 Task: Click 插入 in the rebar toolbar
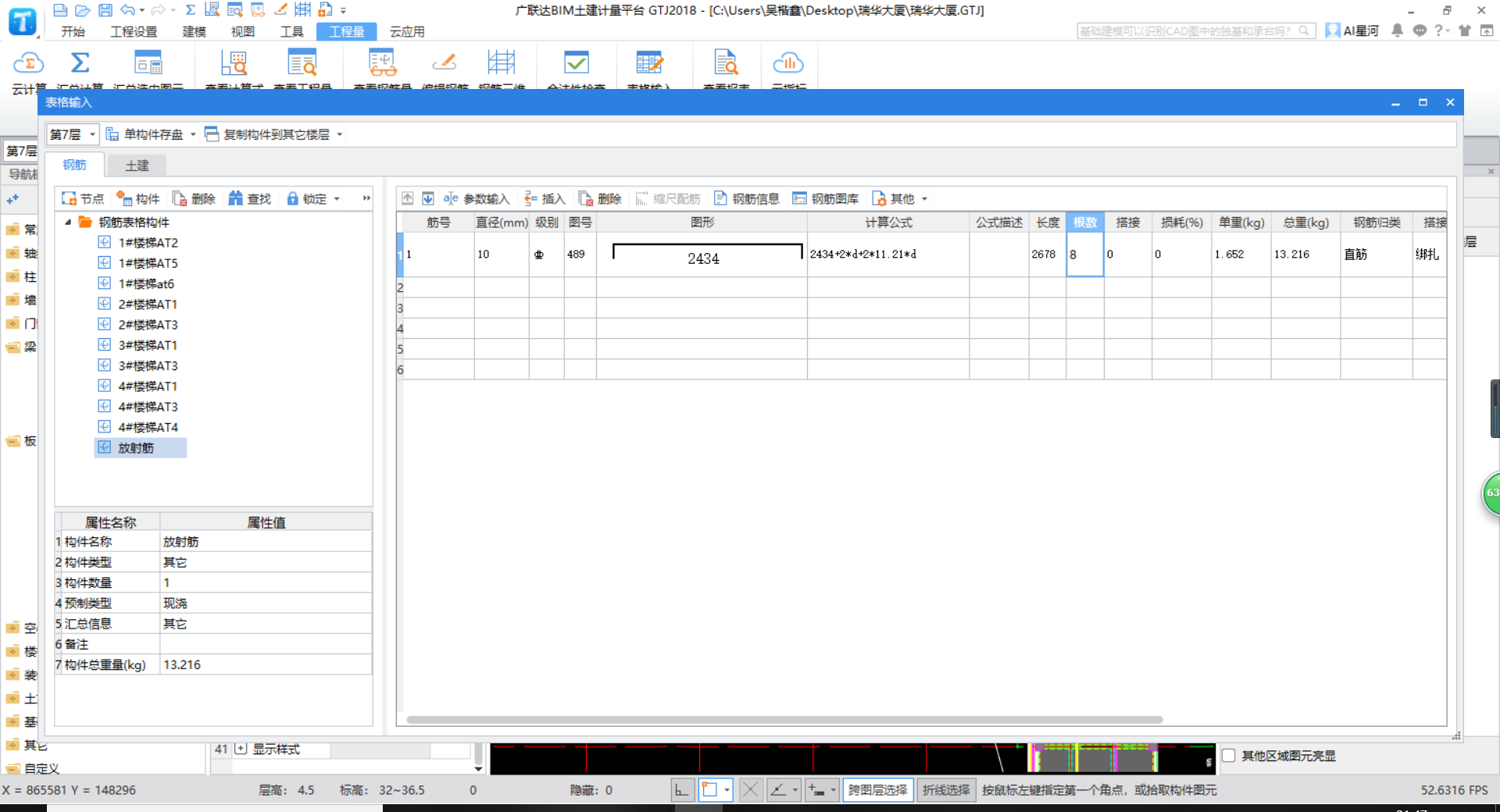pyautogui.click(x=545, y=199)
